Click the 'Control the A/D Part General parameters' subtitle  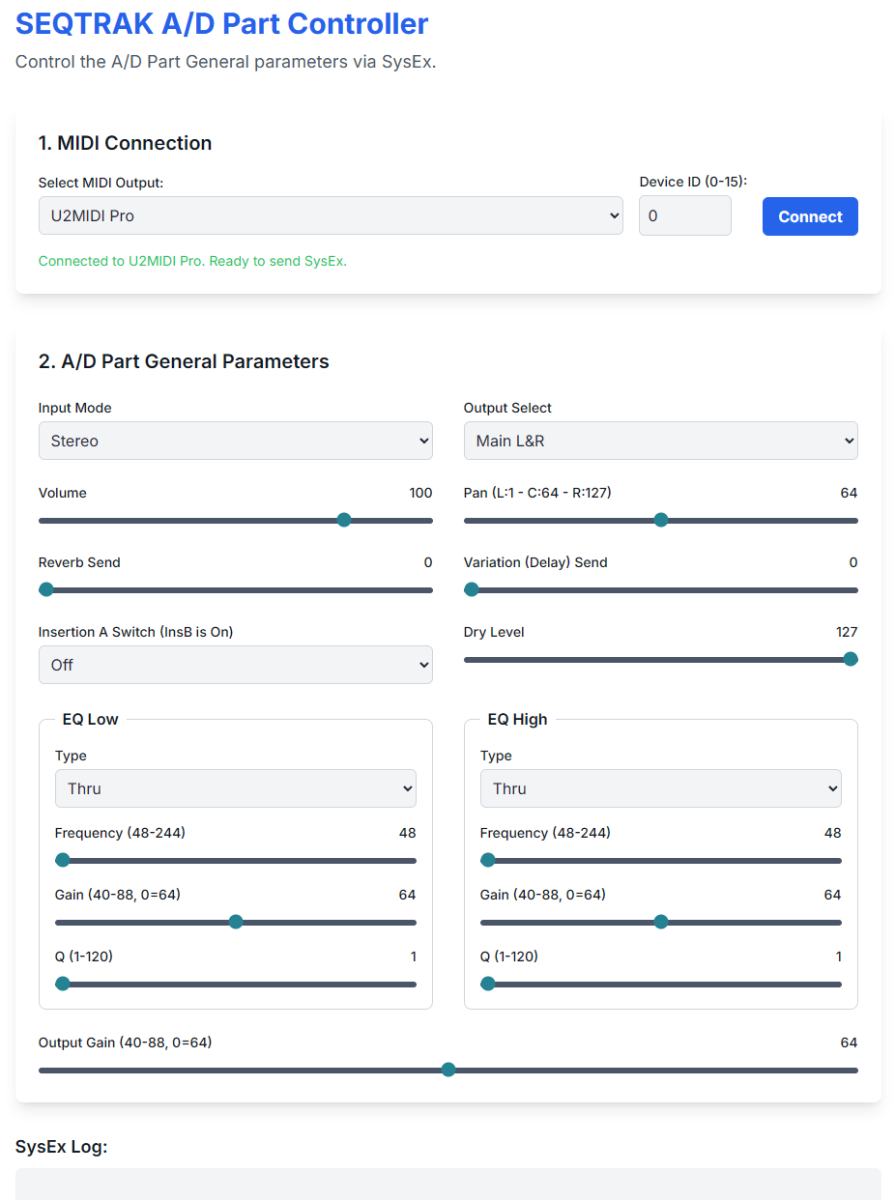tap(226, 62)
